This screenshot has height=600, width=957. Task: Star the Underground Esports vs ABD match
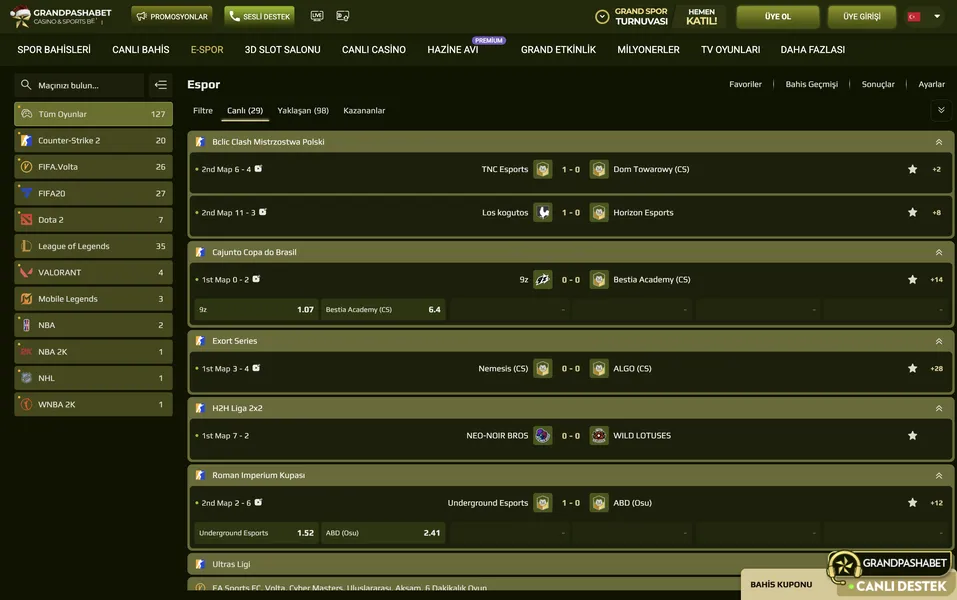(912, 503)
